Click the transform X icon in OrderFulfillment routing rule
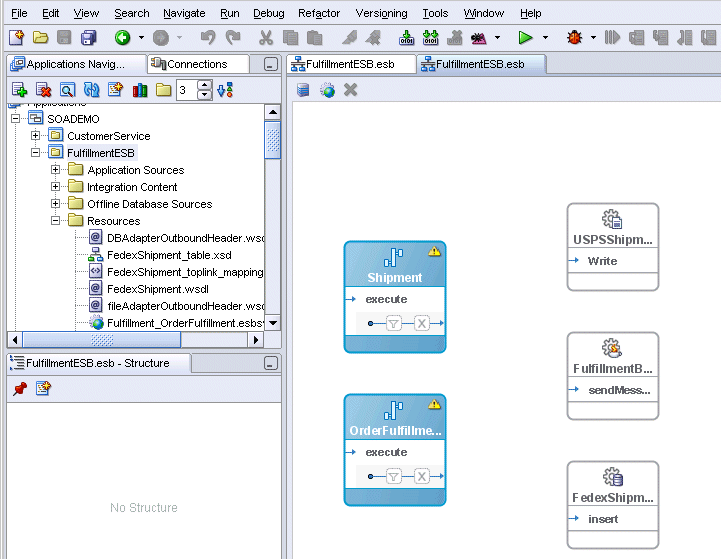 [x=422, y=476]
